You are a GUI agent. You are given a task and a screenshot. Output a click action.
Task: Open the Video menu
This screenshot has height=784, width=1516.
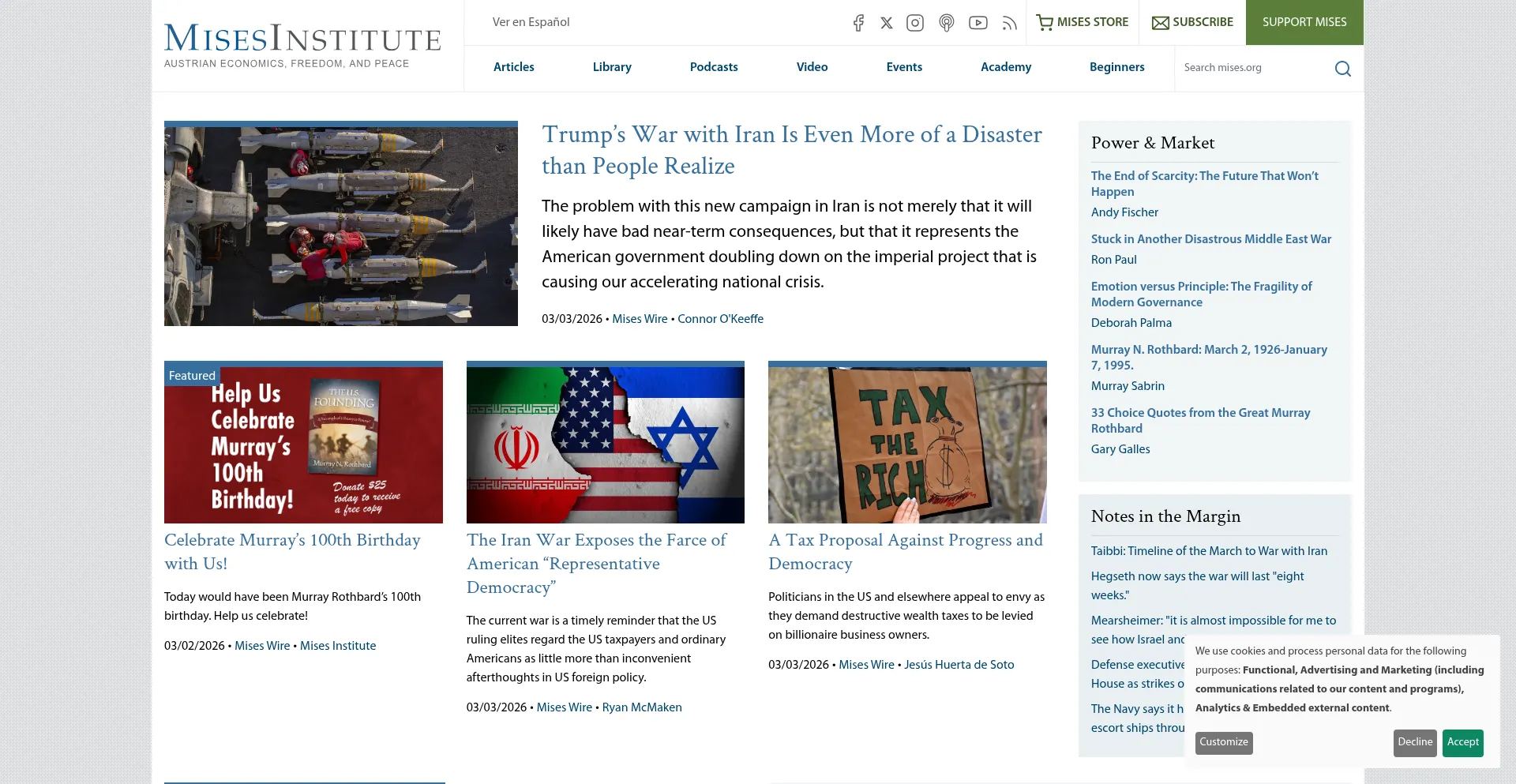(812, 67)
